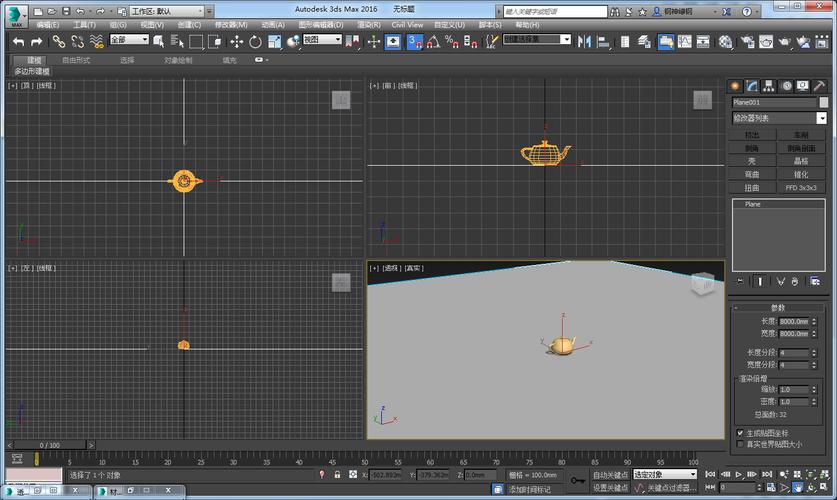The image size is (837, 500).
Task: Open the Utilities hammer panel icon
Action: click(819, 86)
